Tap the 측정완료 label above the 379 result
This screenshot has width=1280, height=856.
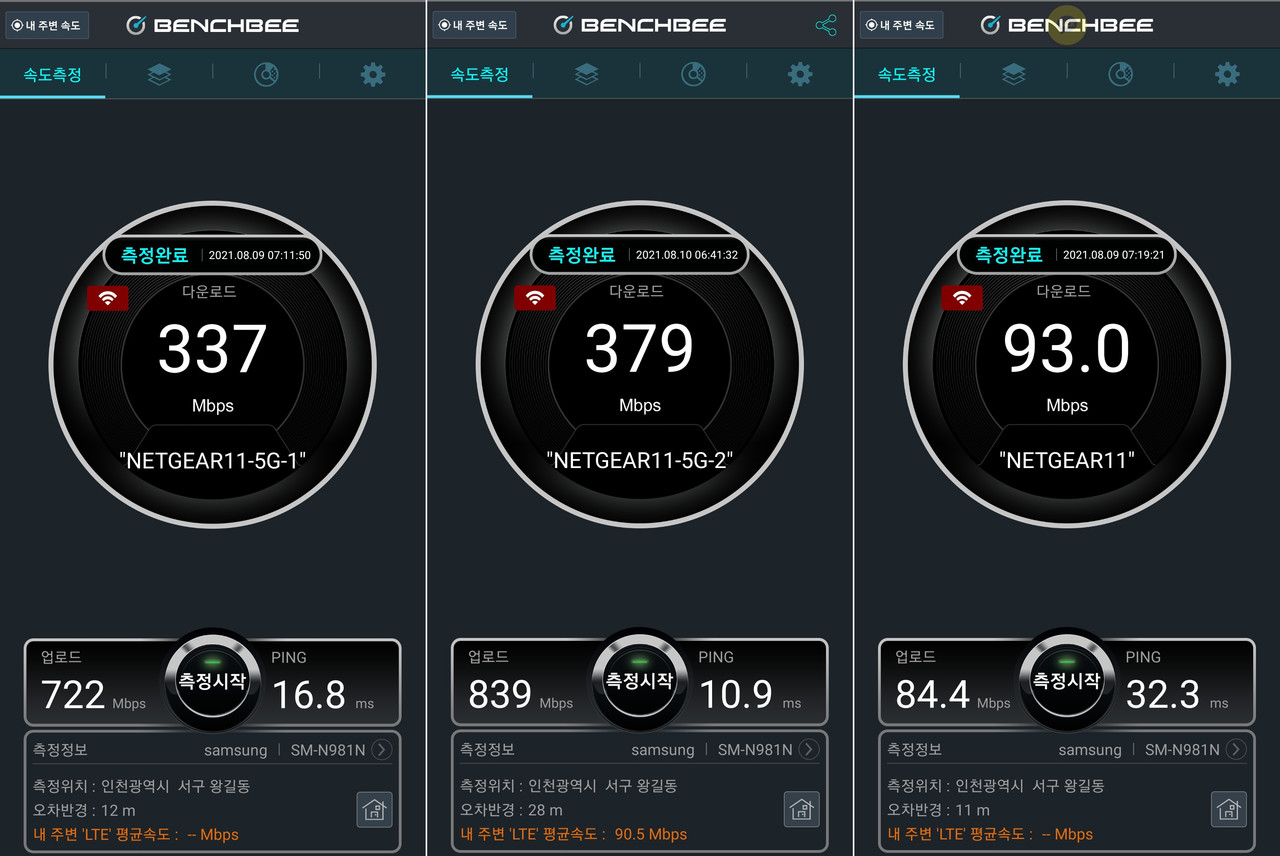pyautogui.click(x=581, y=255)
